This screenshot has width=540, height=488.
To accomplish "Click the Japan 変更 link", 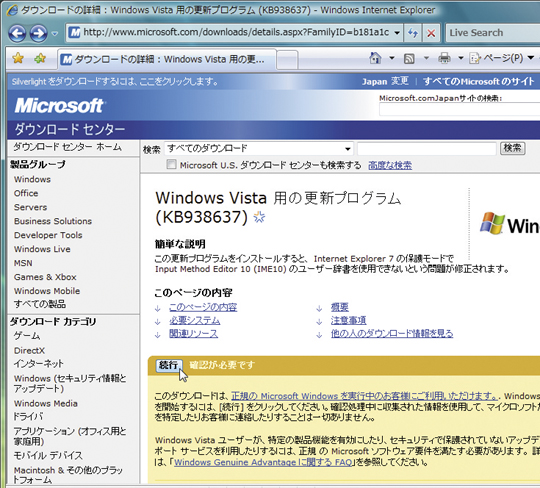I will (385, 81).
